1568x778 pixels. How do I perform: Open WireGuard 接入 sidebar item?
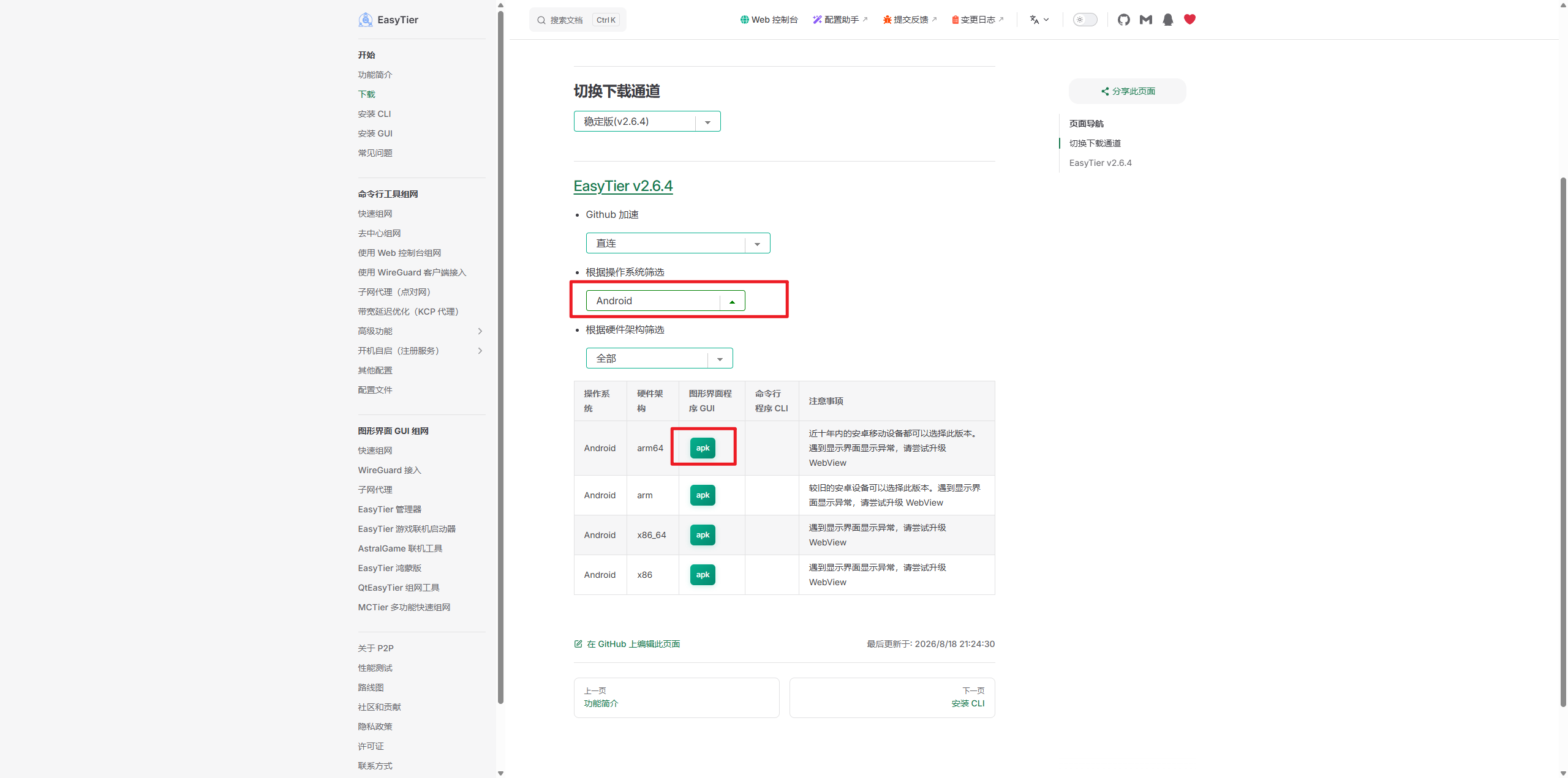390,470
